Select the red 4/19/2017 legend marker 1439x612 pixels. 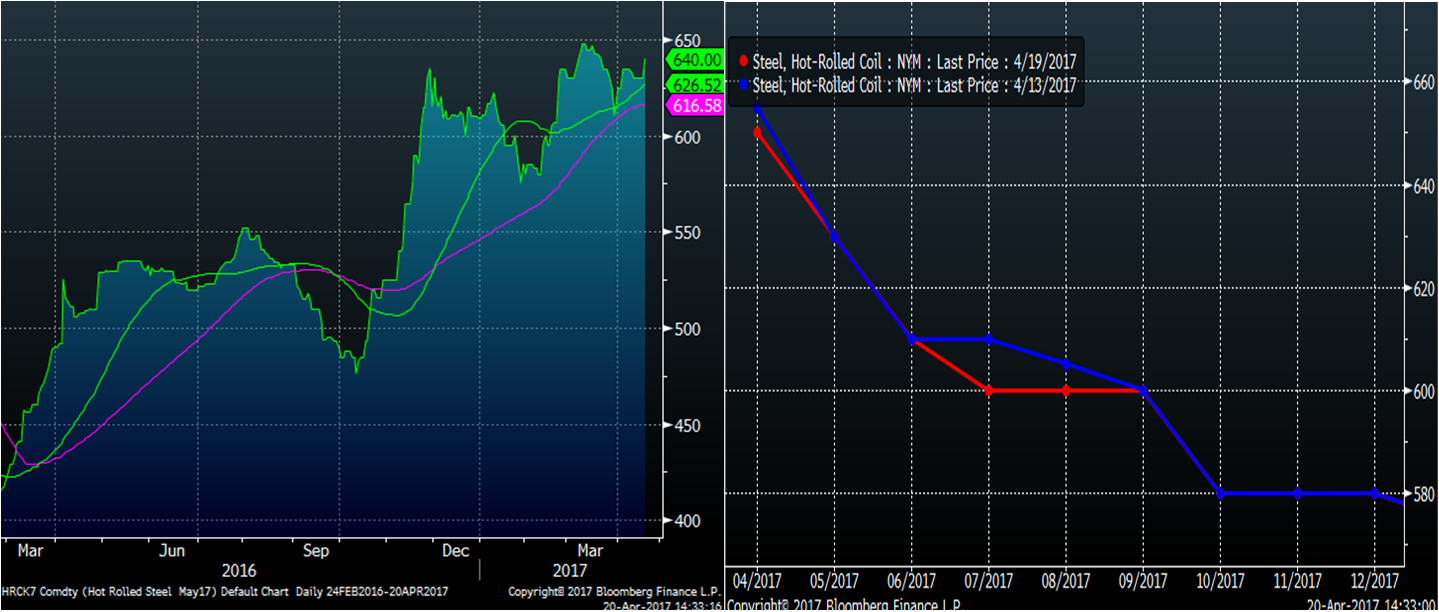[x=742, y=62]
